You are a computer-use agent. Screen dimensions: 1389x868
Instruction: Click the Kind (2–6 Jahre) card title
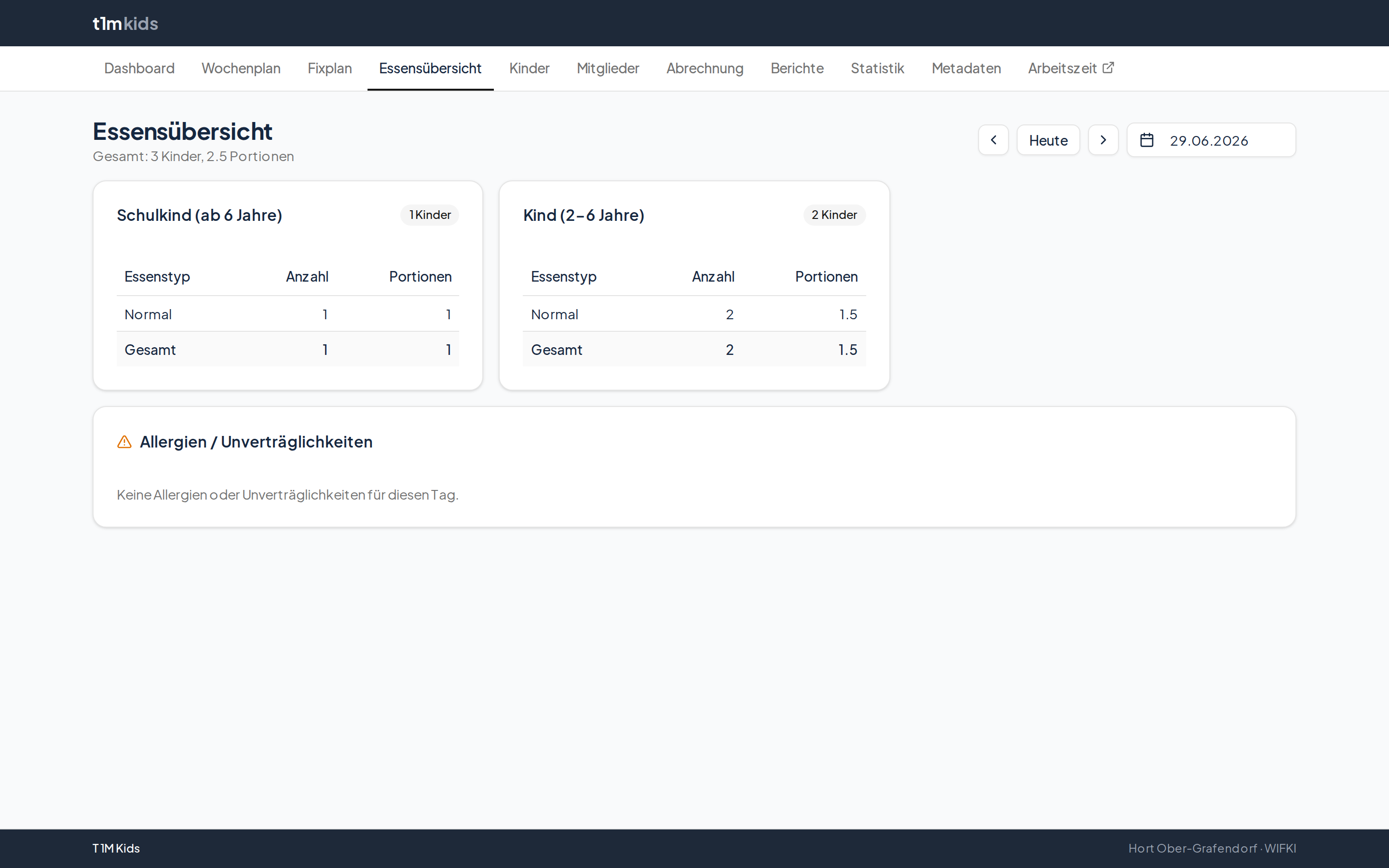pyautogui.click(x=584, y=215)
